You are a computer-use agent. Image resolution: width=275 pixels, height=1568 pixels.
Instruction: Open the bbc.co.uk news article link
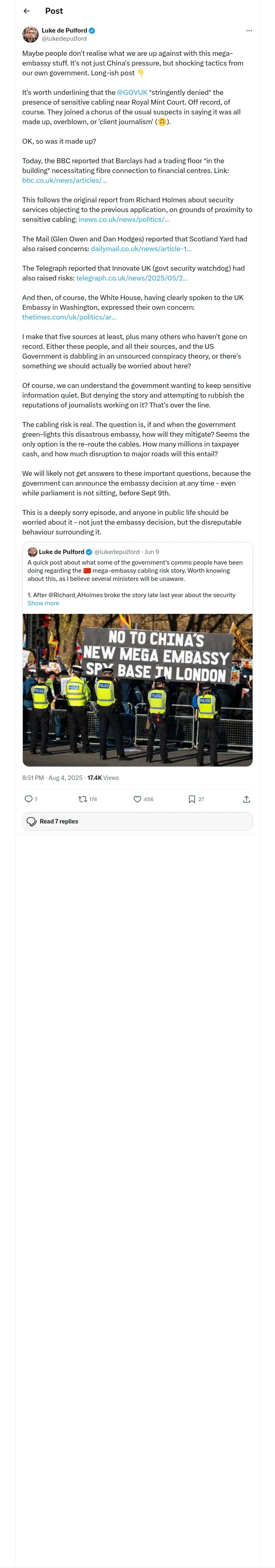[65, 180]
